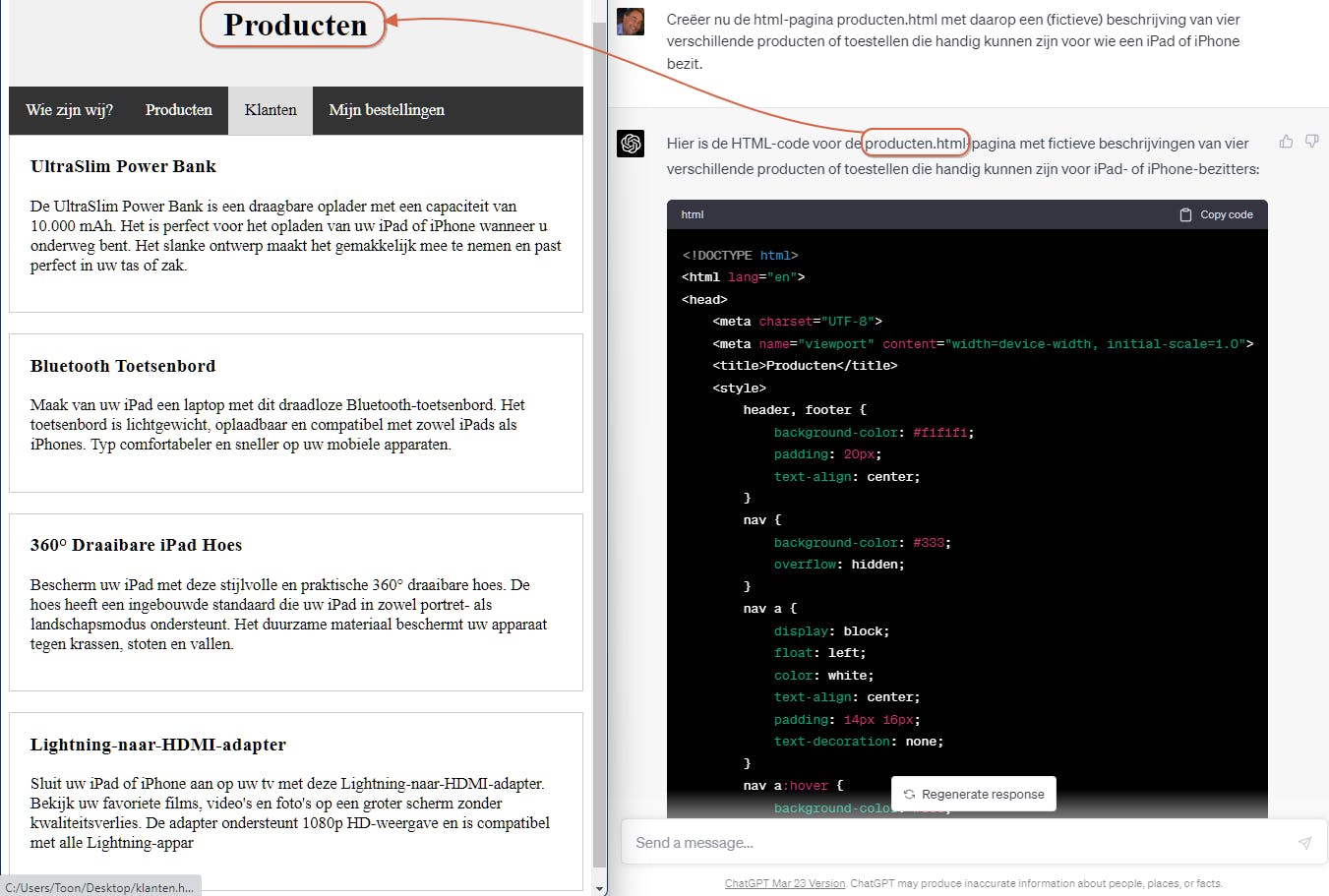1329x896 pixels.
Task: Click the webpage scrollbar's down arrow
Action: 599,888
